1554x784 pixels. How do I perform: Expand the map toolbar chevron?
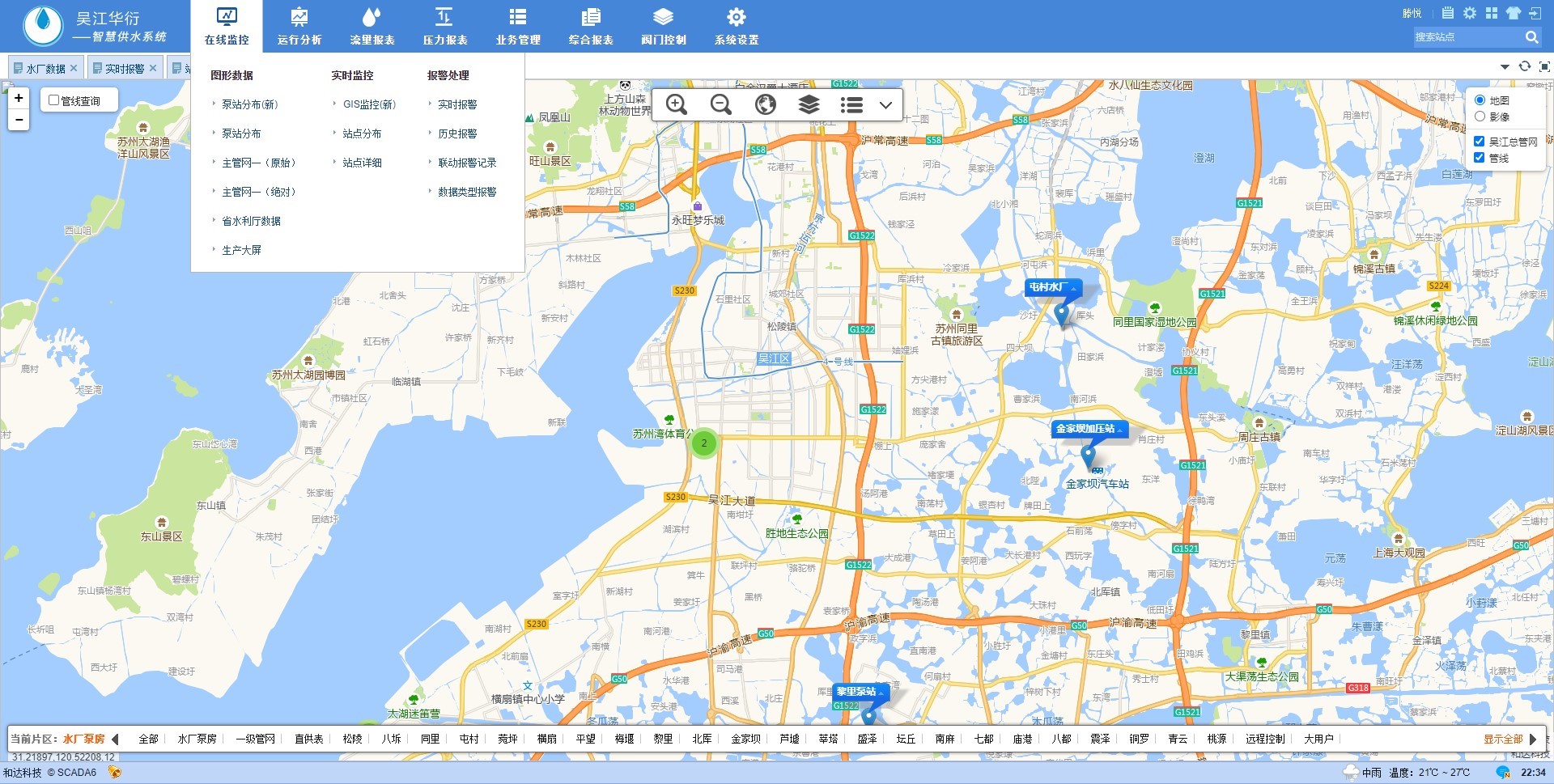(x=886, y=105)
